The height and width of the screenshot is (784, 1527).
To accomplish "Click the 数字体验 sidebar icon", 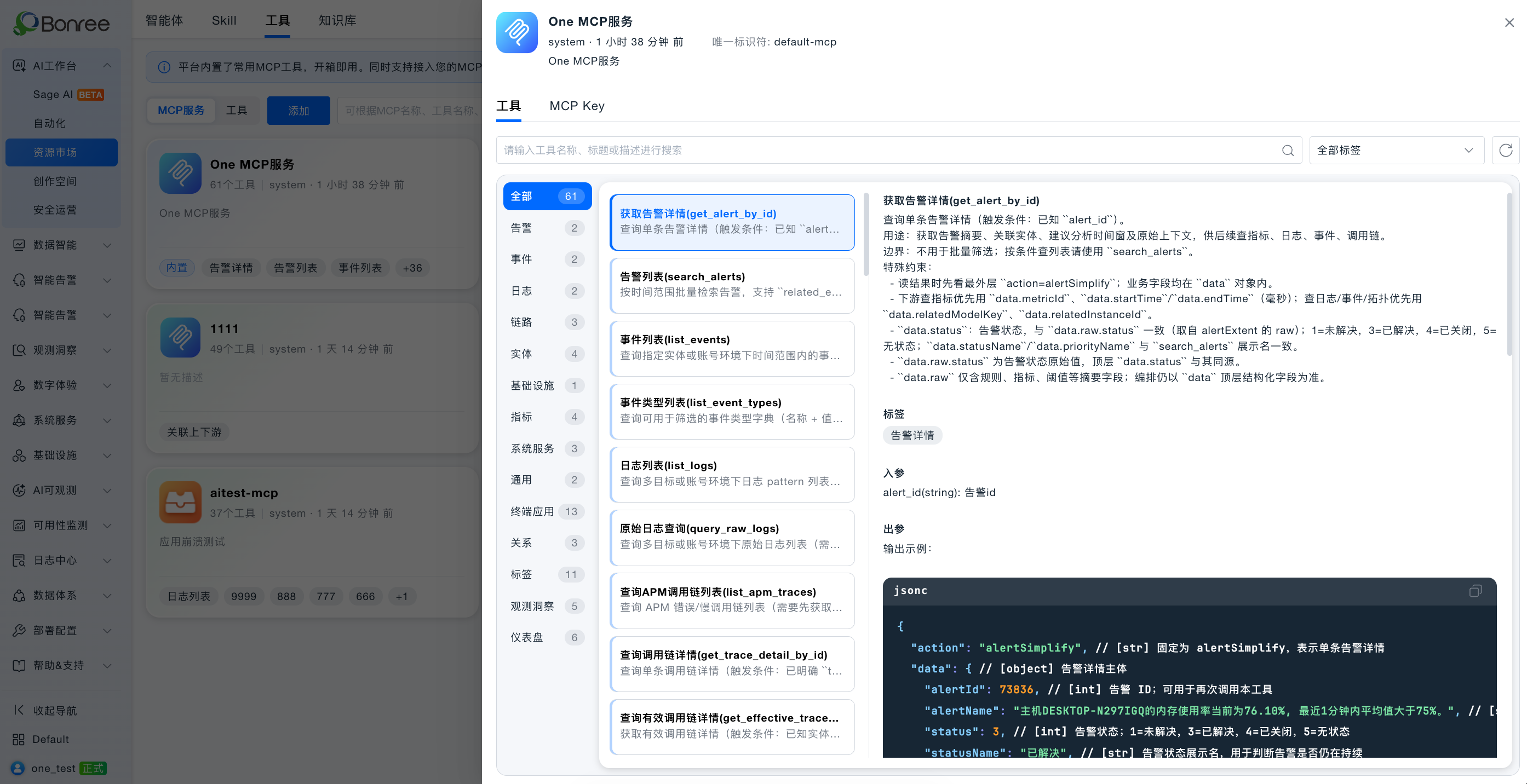I will [19, 385].
